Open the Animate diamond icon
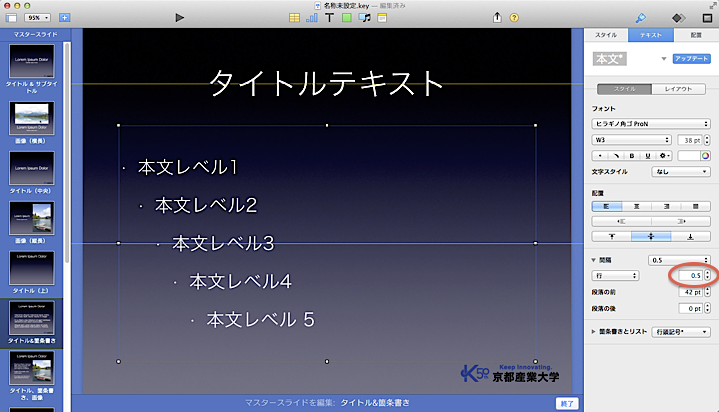This screenshot has height=412, width=719. 678,18
